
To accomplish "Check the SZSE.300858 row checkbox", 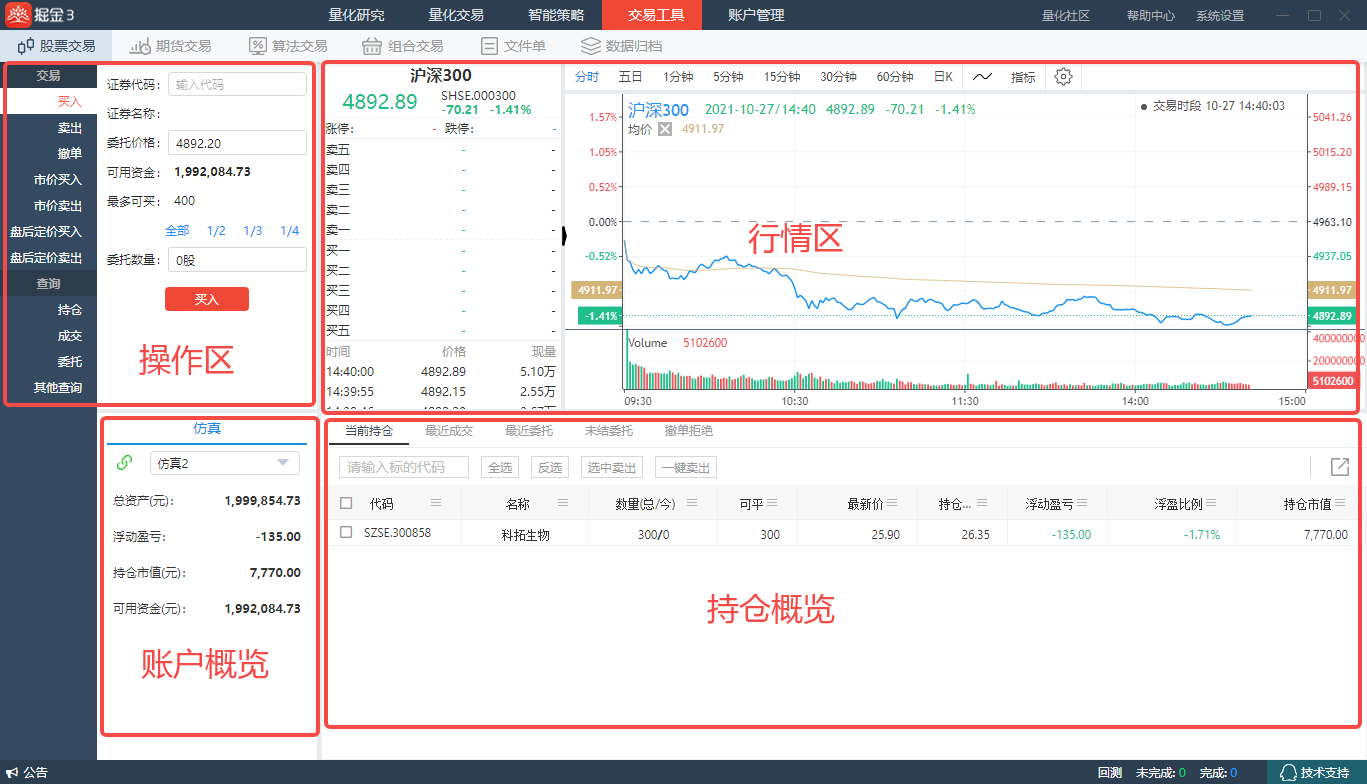I will click(346, 533).
